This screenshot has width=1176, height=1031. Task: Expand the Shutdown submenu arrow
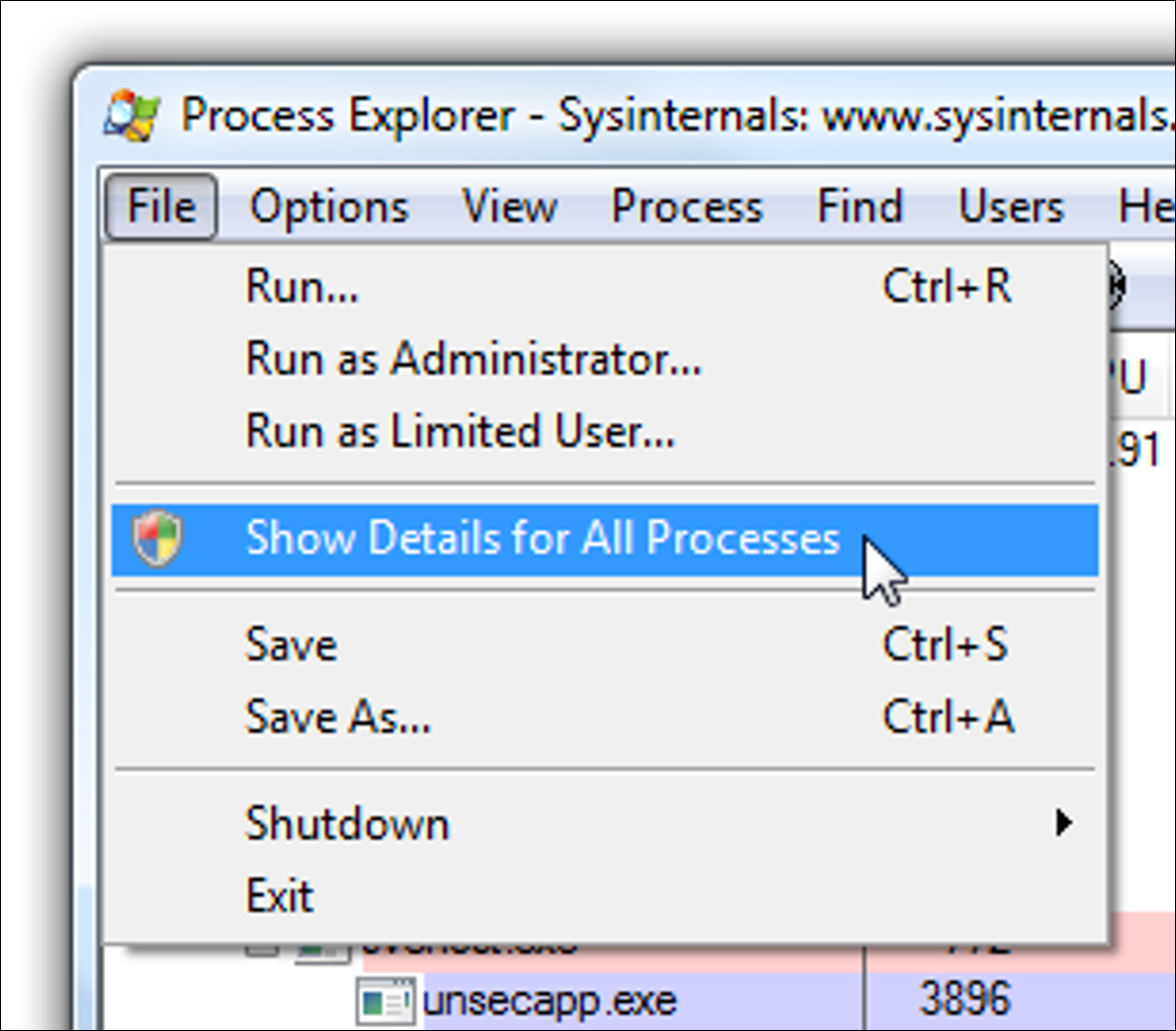(x=1063, y=823)
